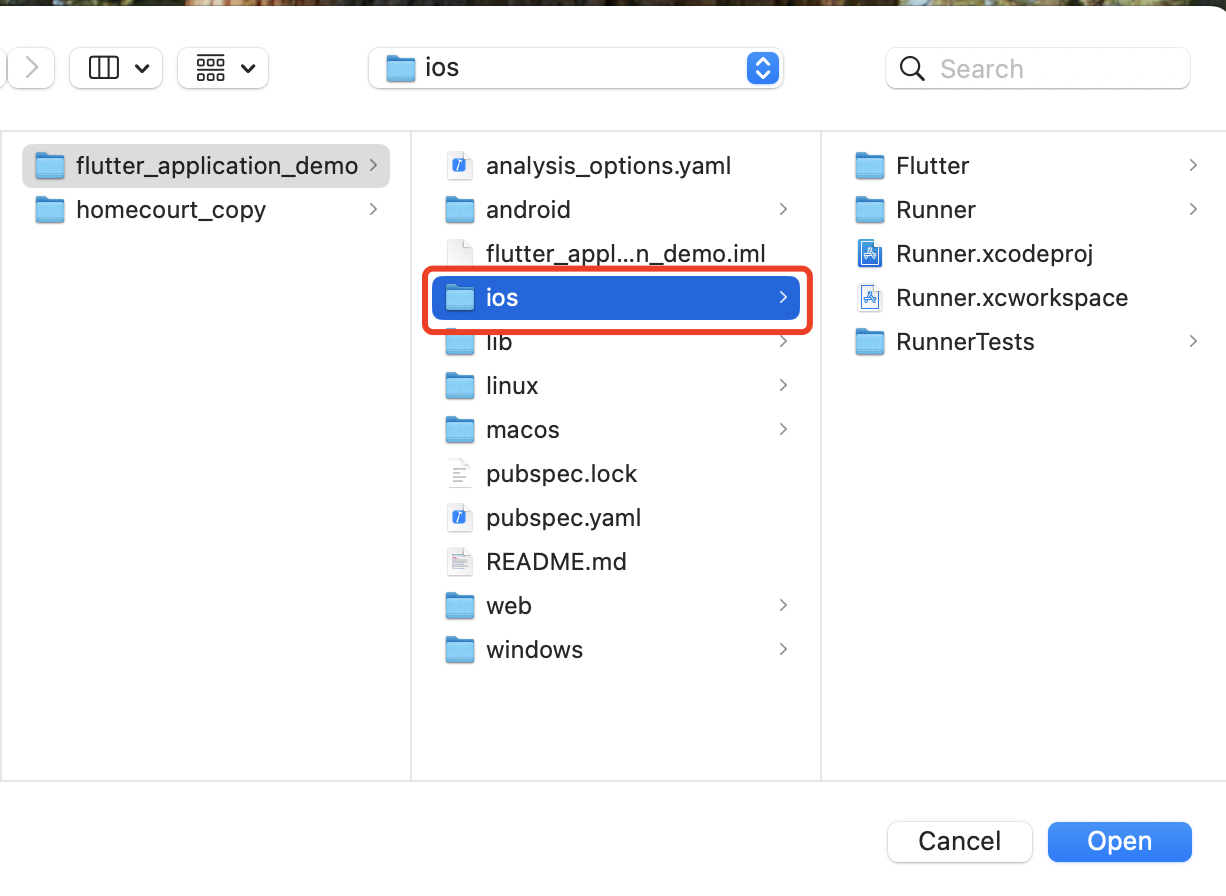Screen dimensions: 1226x896
Task: Go forward with the navigation arrow
Action: point(32,68)
